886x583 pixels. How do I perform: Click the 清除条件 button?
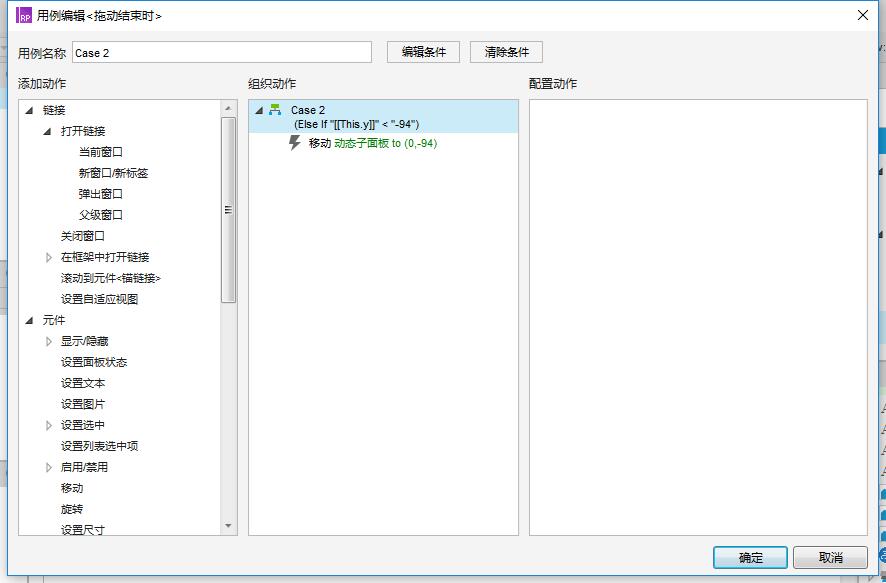[506, 52]
